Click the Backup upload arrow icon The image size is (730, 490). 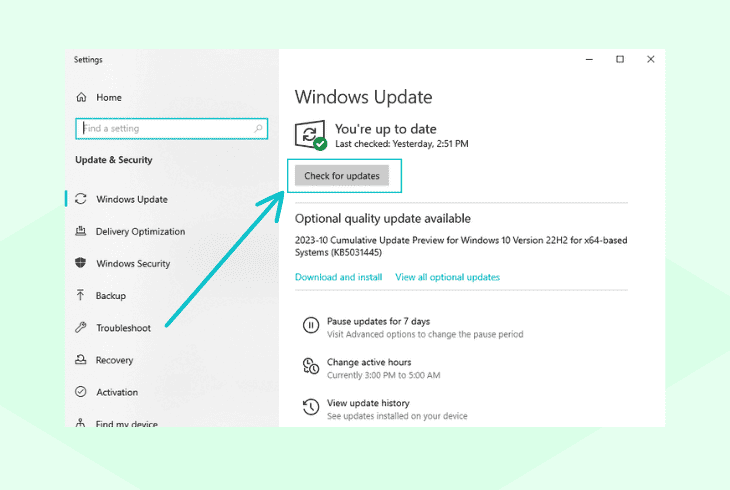tap(81, 295)
